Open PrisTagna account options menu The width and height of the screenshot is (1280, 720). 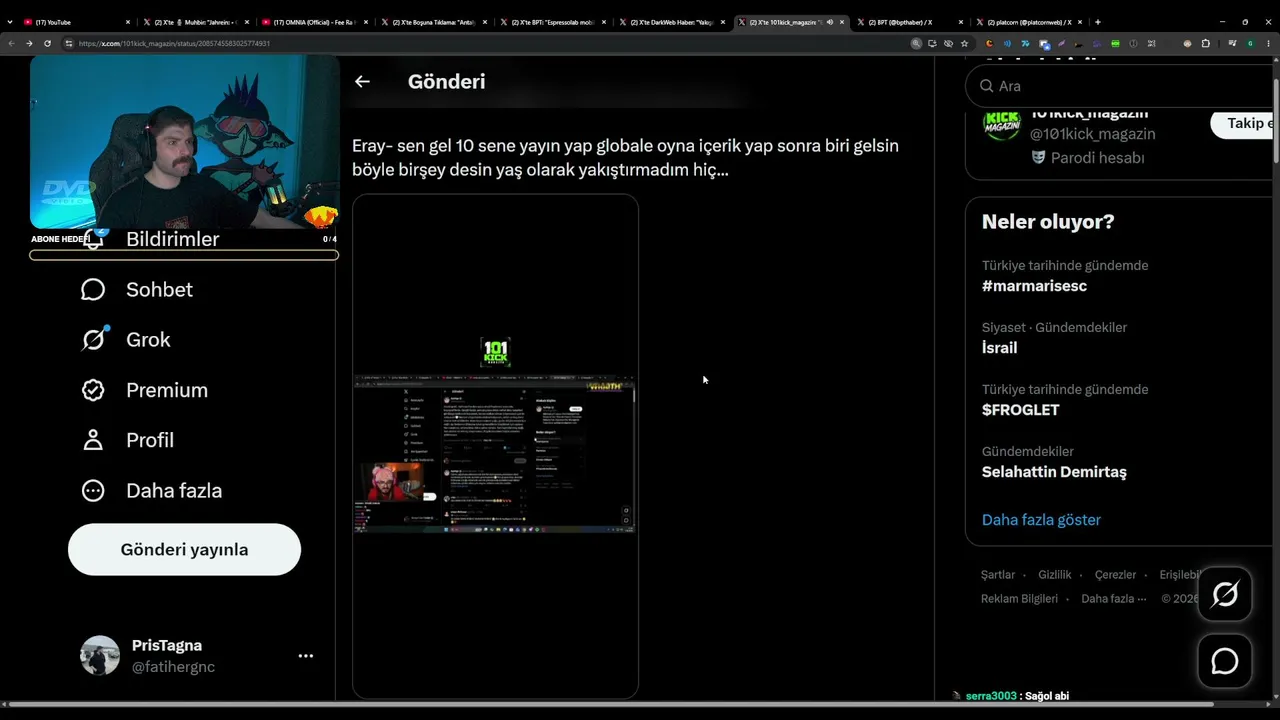[x=306, y=656]
